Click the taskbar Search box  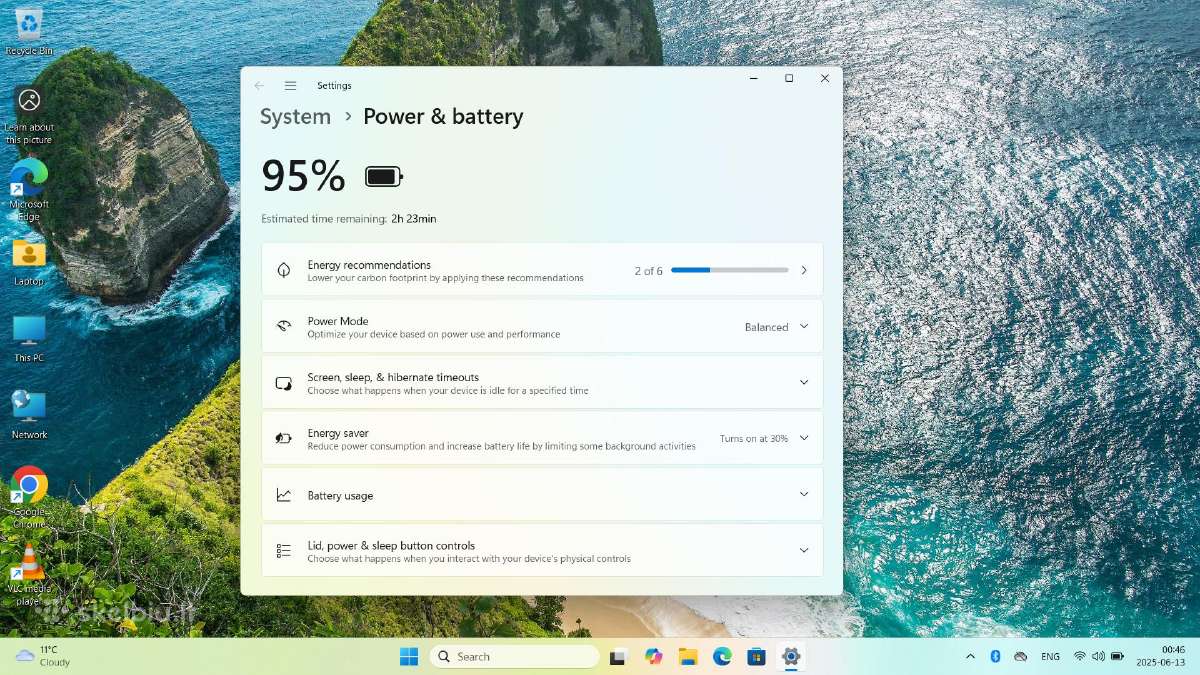[514, 656]
